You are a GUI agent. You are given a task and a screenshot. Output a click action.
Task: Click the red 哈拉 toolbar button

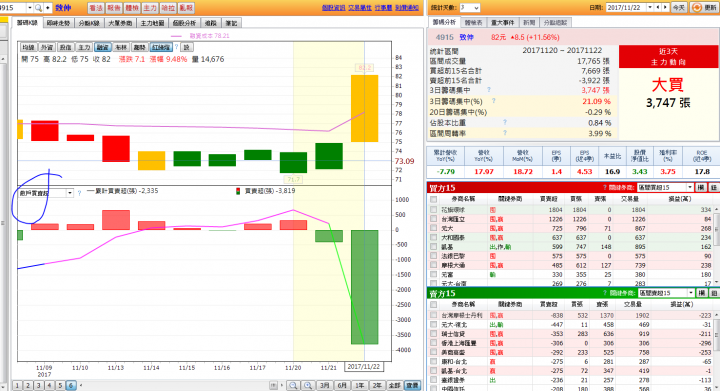(x=168, y=8)
